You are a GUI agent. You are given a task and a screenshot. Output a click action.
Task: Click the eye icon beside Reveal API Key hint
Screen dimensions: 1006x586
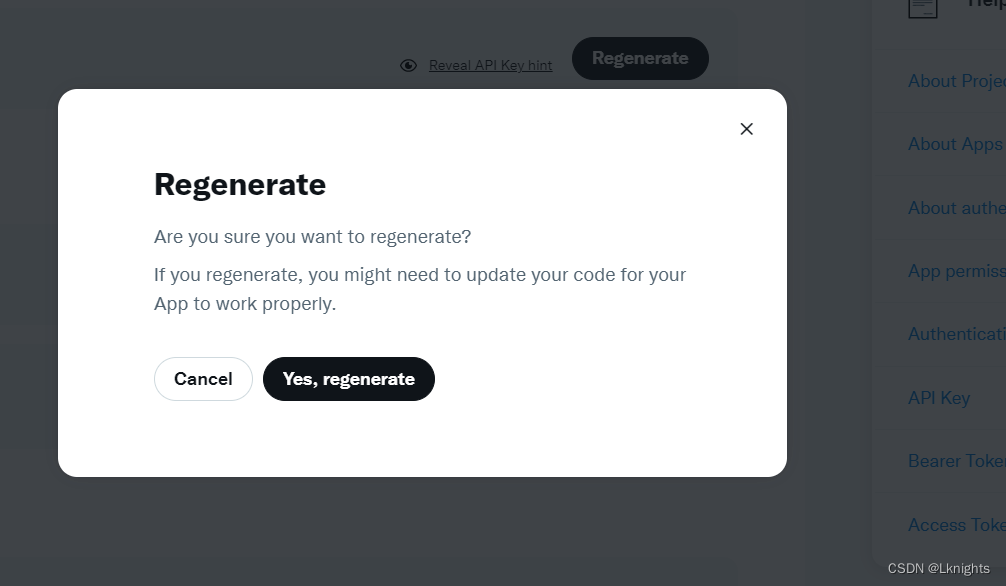[409, 65]
